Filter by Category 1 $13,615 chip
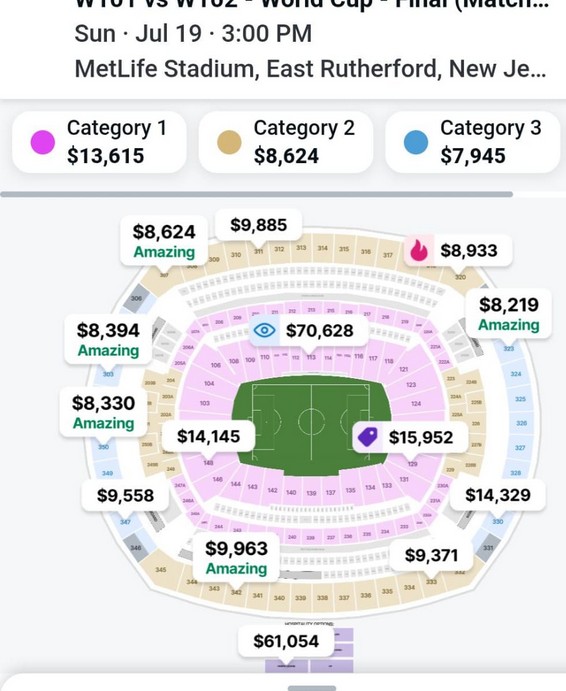566x691 pixels. (99, 142)
